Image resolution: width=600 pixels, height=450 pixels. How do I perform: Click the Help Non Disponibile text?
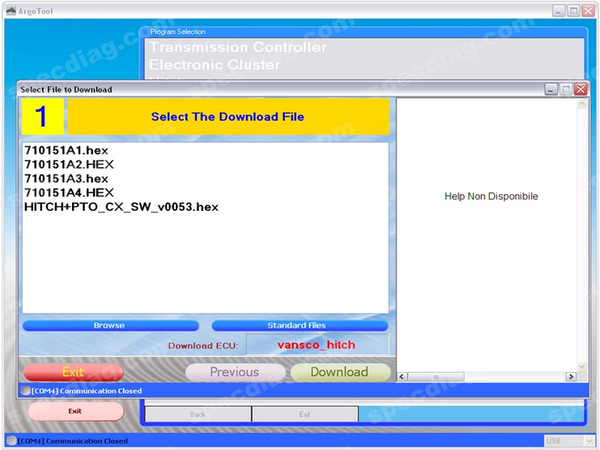click(x=491, y=196)
